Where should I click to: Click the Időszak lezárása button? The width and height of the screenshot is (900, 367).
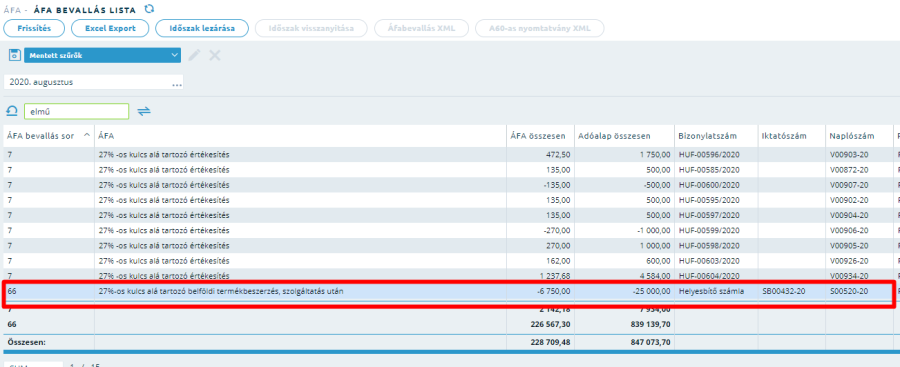coord(201,28)
